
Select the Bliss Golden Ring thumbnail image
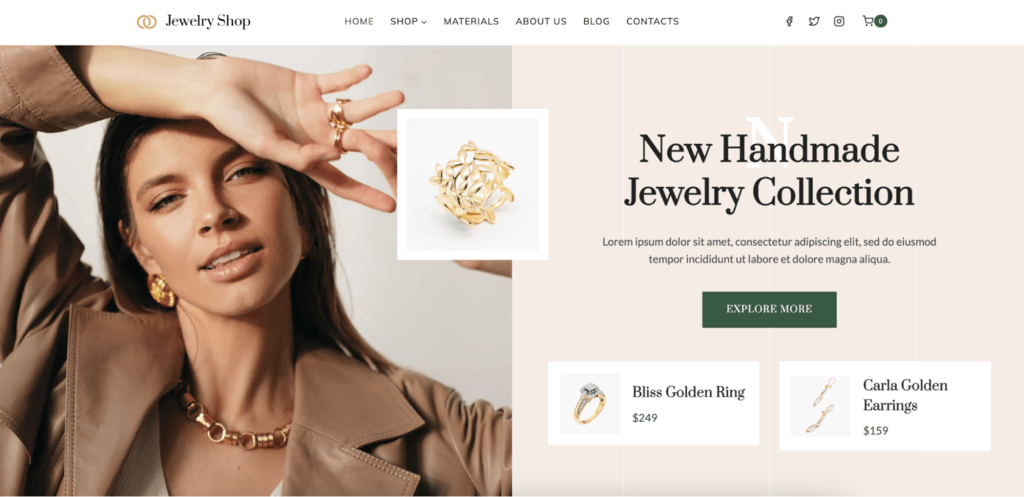590,404
